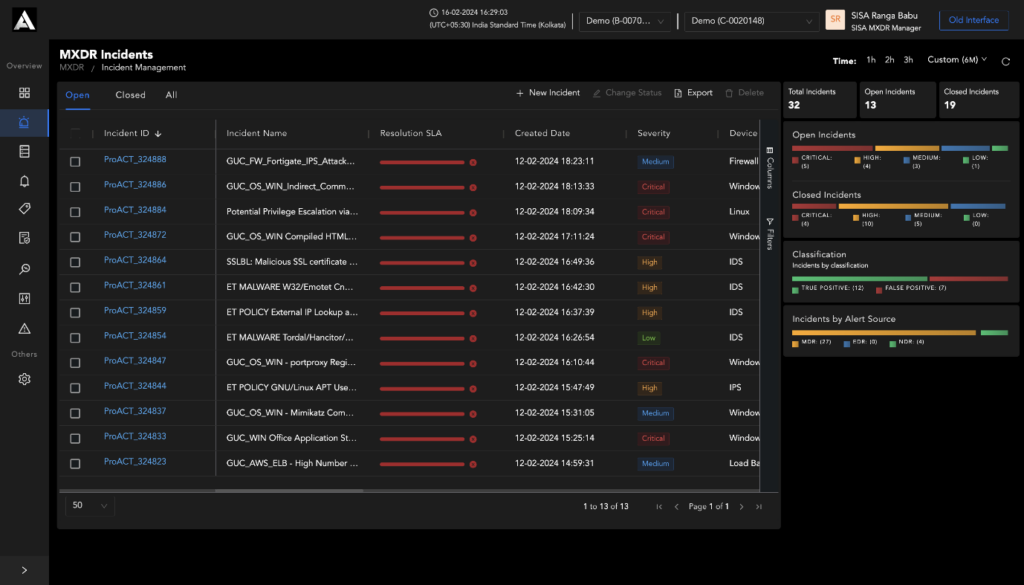
Task: Check the select-all checkbox in table header
Action: [75, 133]
